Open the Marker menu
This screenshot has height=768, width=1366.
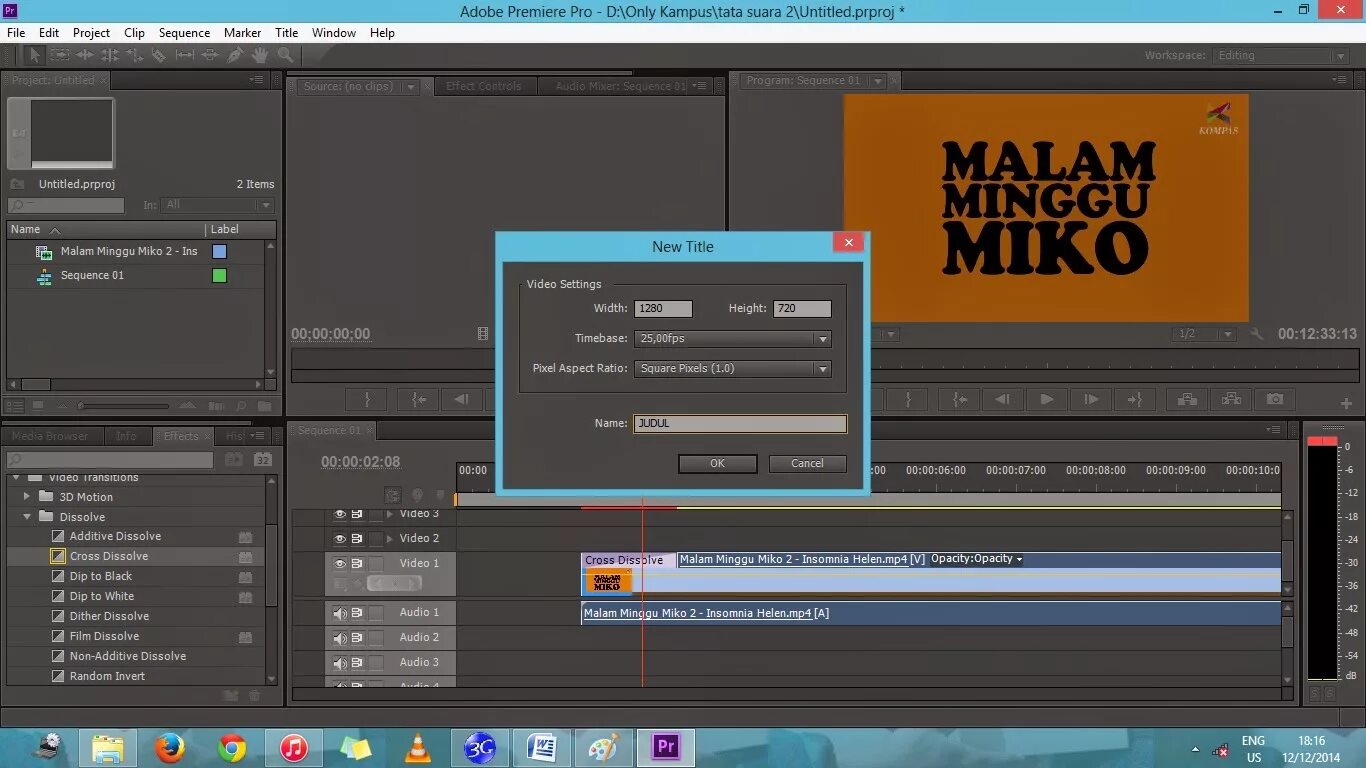242,33
